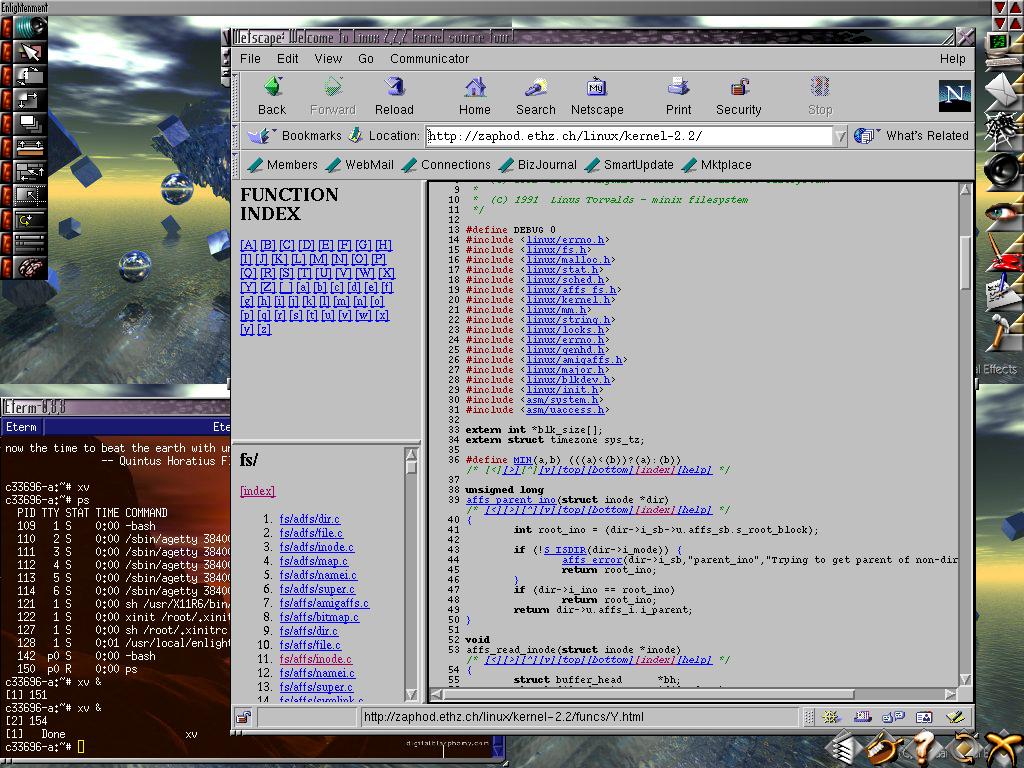Click the [index] link under fs/
1024x768 pixels.
pos(257,491)
